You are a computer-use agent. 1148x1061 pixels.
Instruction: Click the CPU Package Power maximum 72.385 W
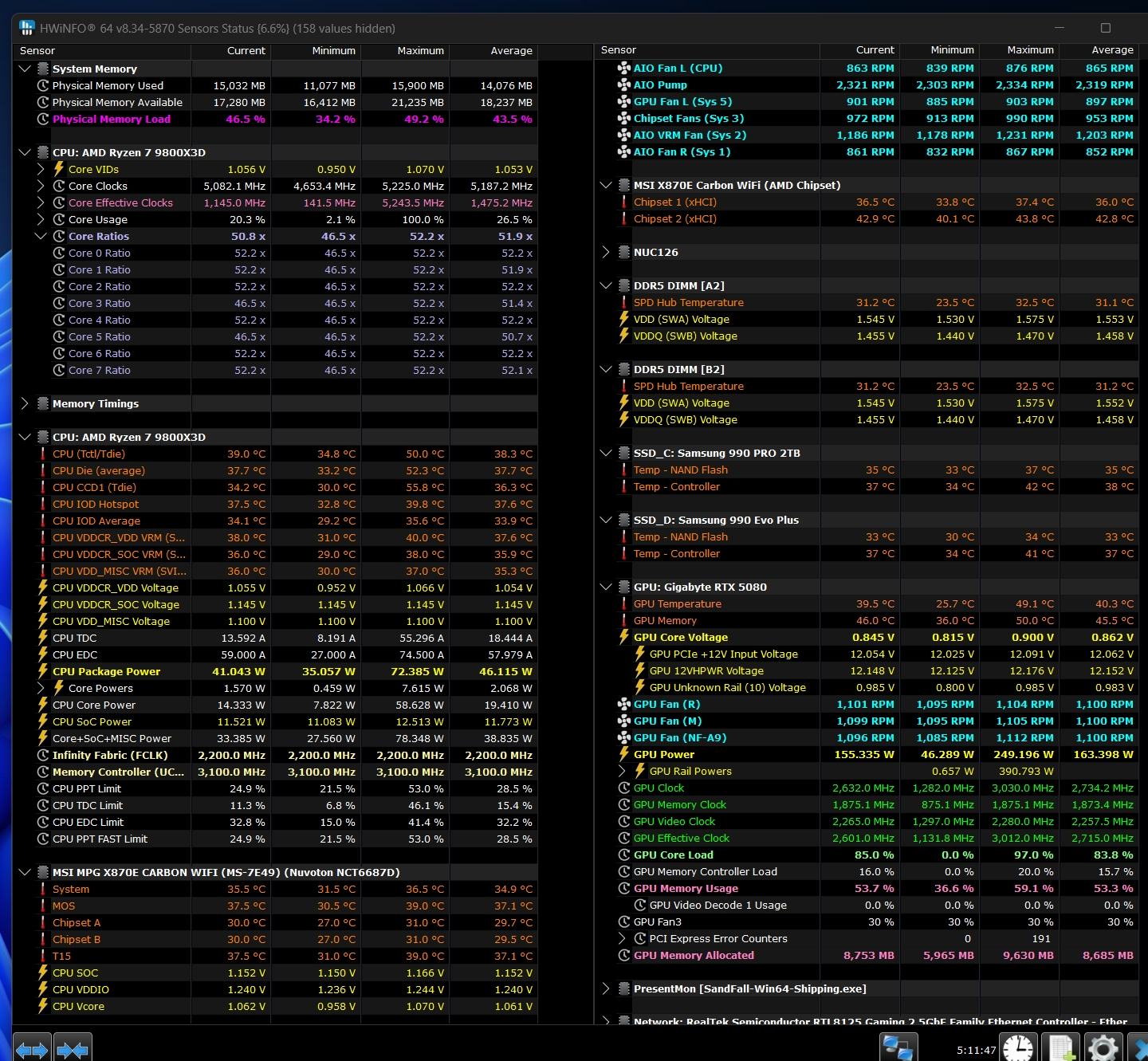coord(417,671)
